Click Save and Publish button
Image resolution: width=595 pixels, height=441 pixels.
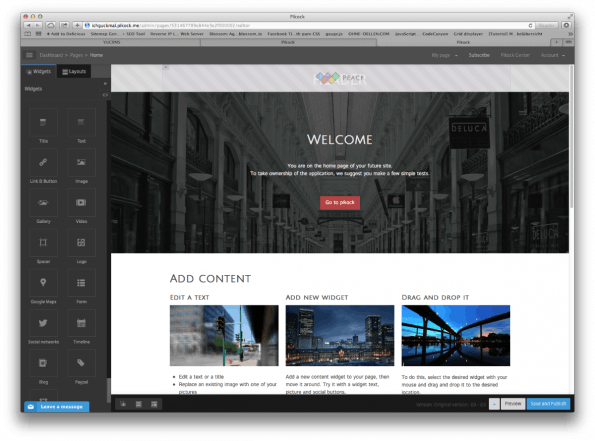click(548, 404)
